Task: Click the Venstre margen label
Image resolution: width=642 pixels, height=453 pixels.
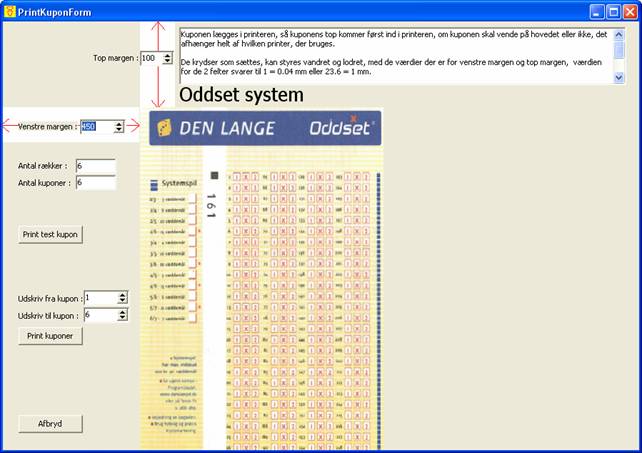Action: (47, 127)
